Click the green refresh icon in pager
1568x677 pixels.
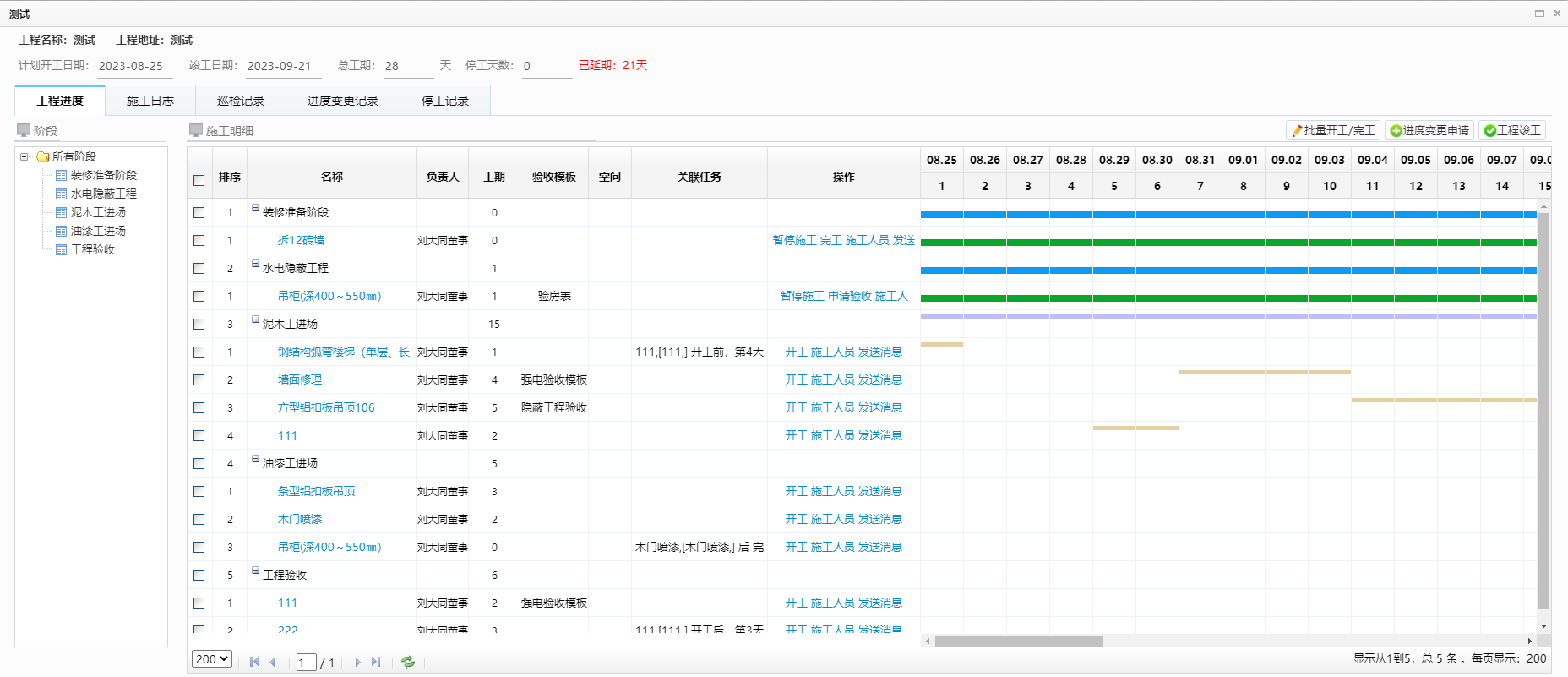[408, 662]
